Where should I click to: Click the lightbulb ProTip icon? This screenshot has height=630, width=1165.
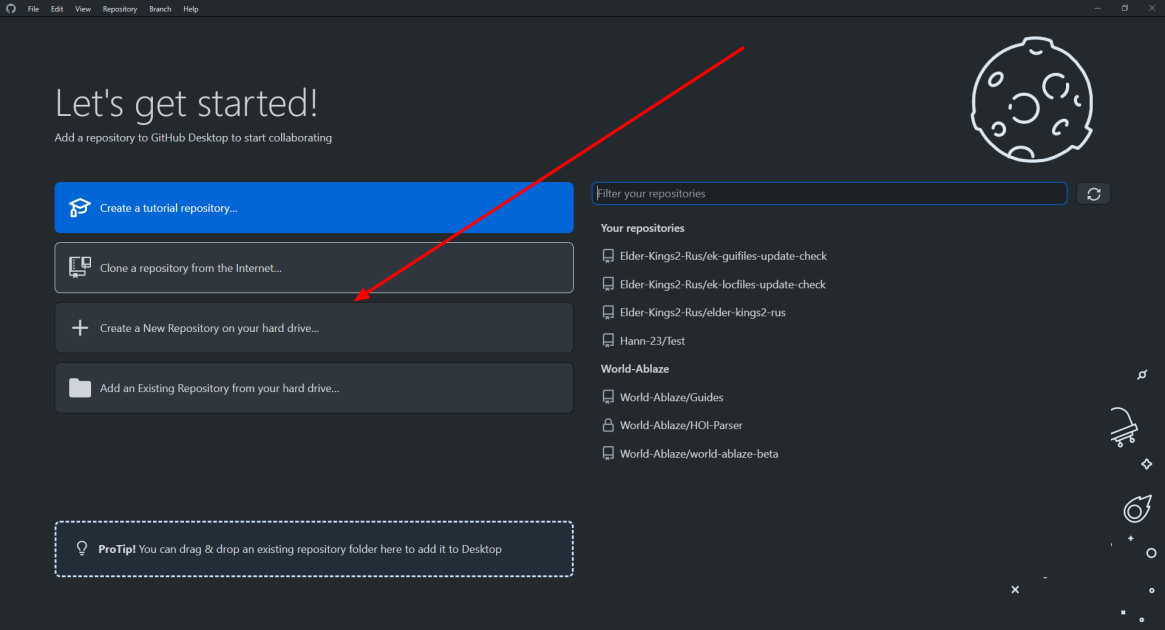[82, 548]
